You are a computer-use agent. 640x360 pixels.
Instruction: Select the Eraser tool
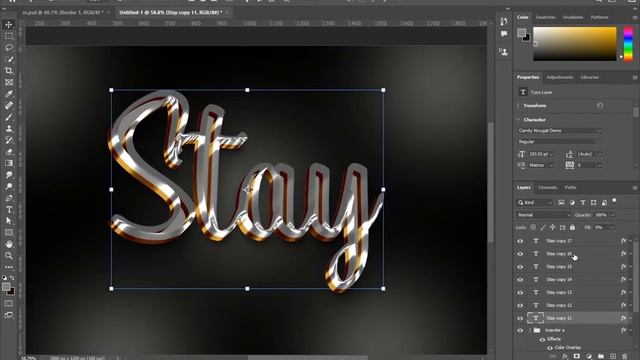click(x=9, y=152)
